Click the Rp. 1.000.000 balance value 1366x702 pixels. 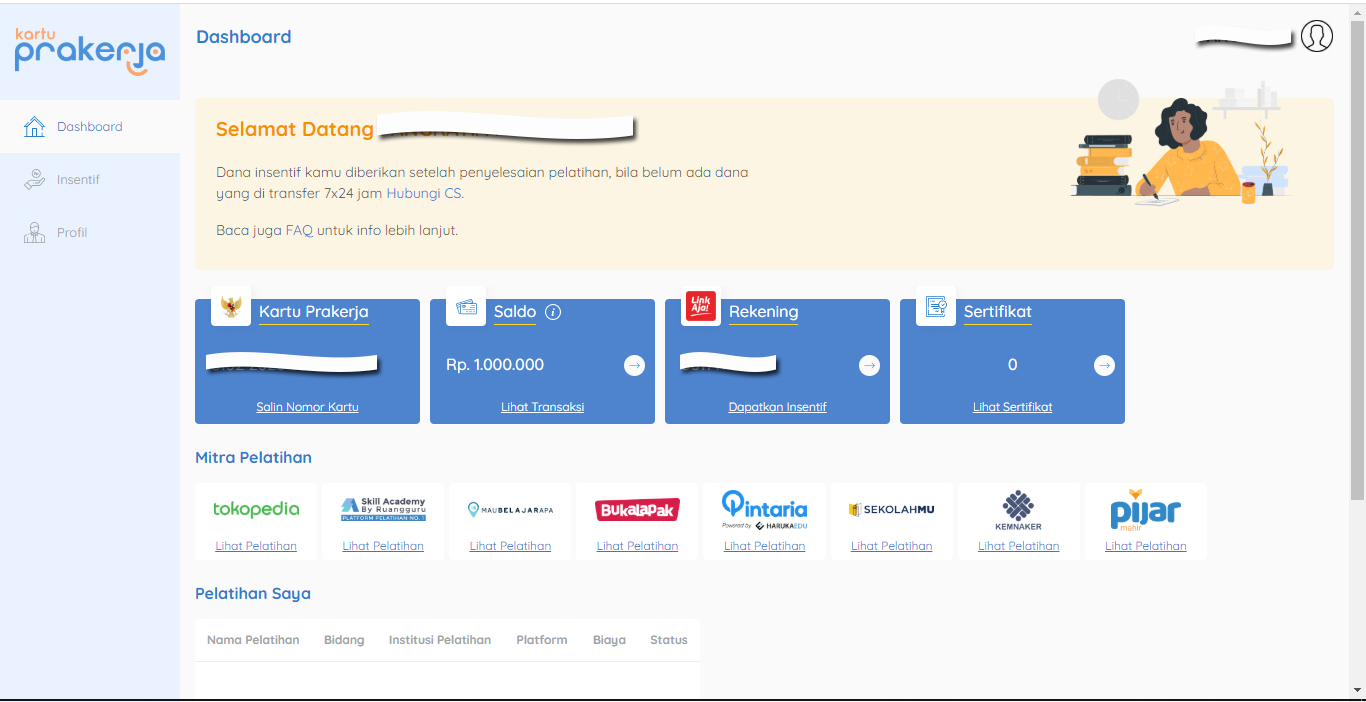click(495, 365)
